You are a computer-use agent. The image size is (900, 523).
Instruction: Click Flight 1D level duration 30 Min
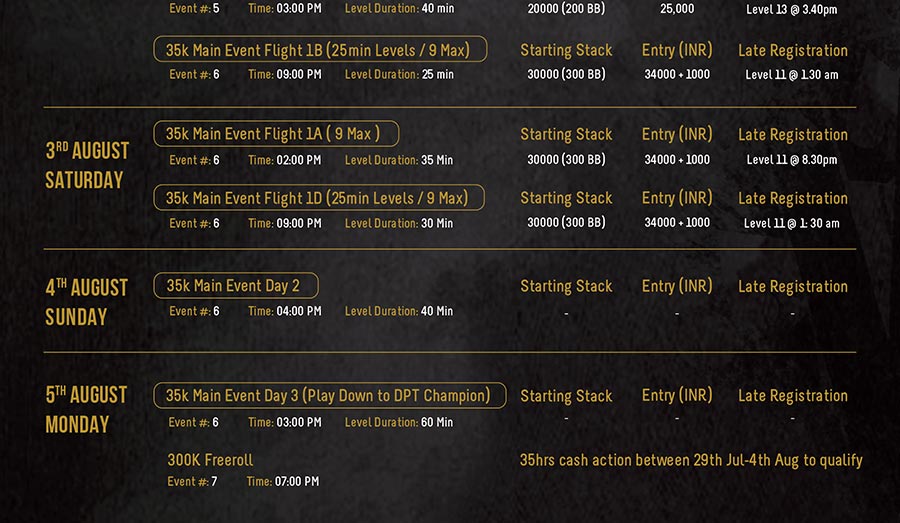pyautogui.click(x=437, y=223)
